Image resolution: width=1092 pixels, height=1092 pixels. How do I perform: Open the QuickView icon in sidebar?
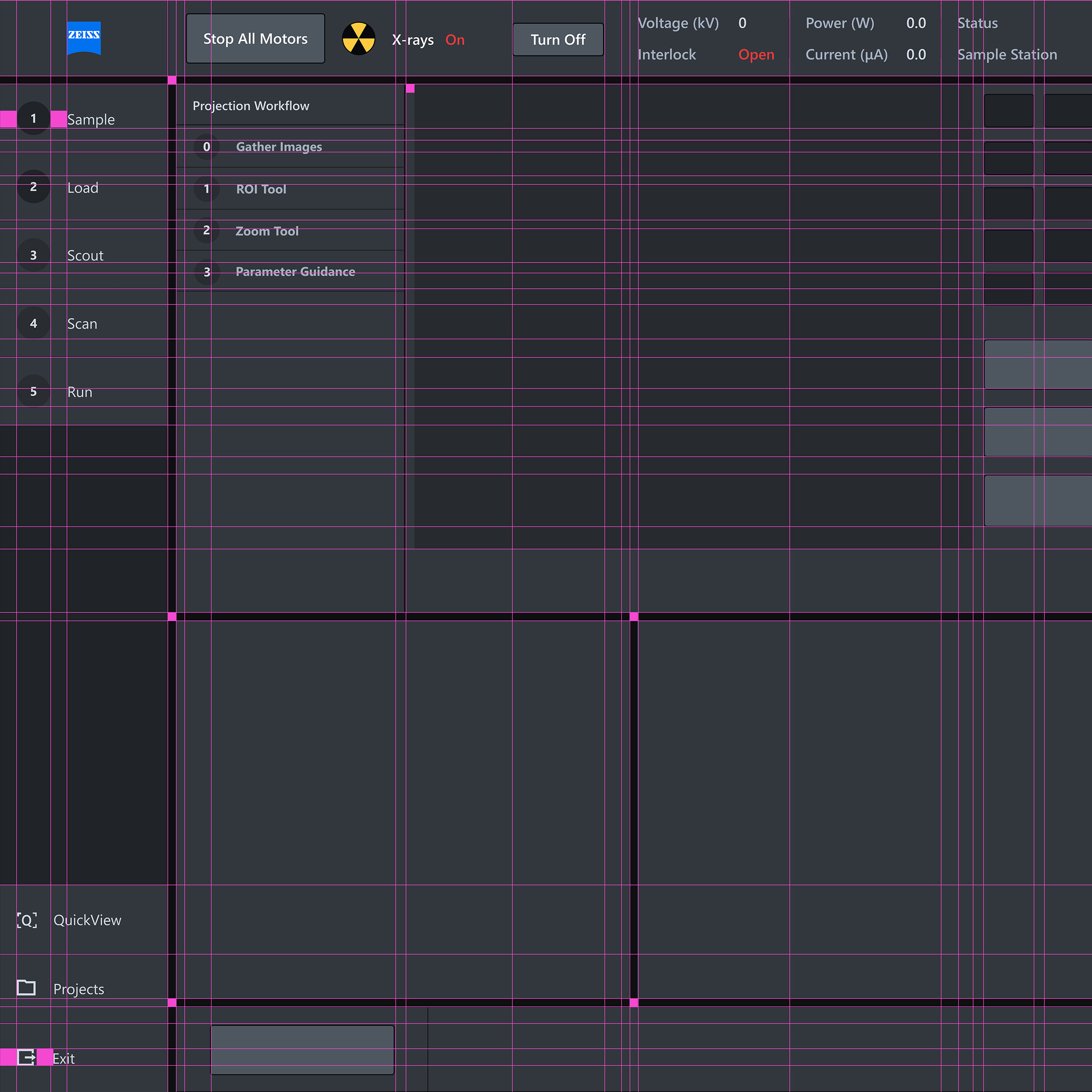pos(27,920)
